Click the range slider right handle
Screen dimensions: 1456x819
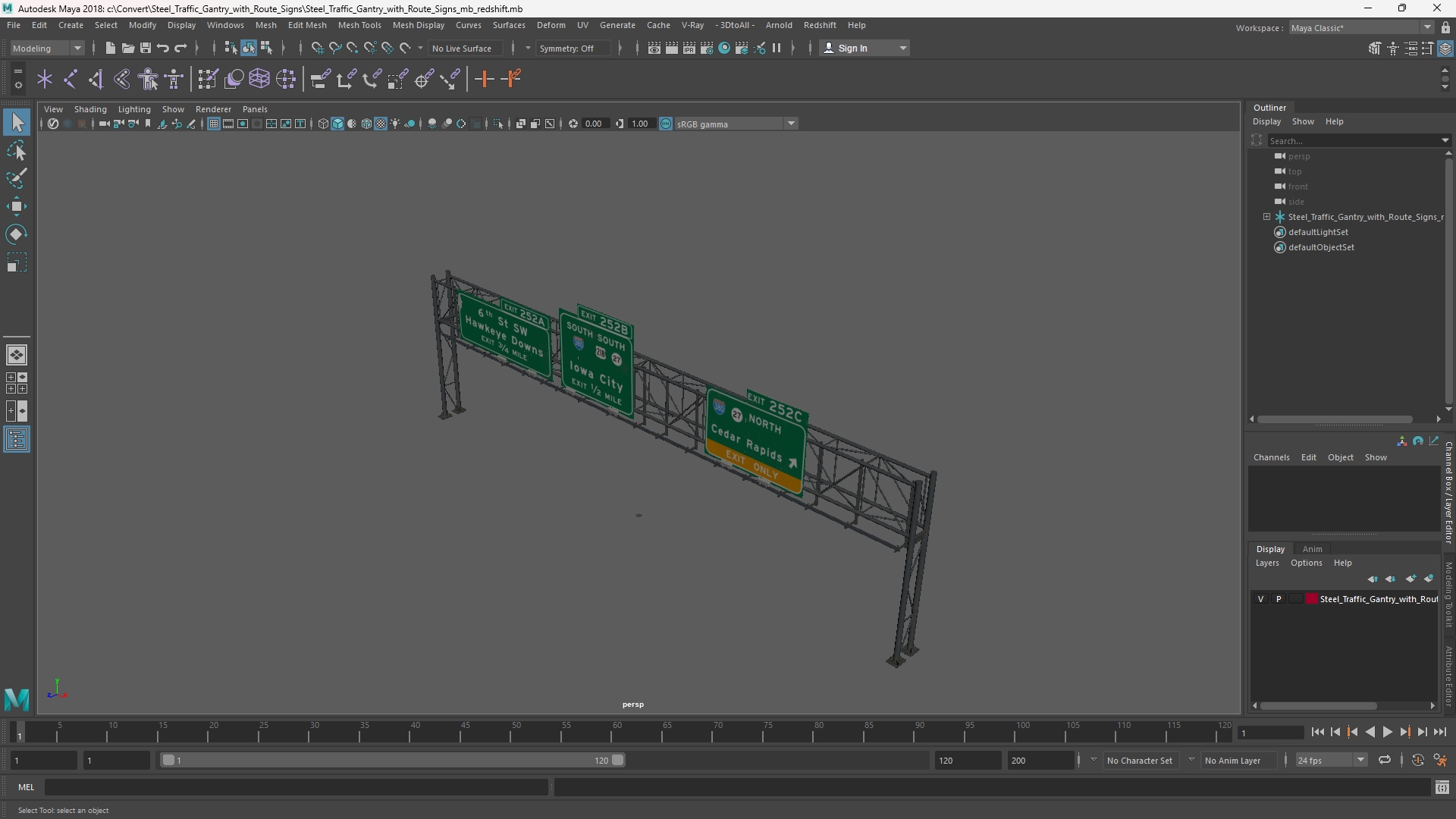617,760
